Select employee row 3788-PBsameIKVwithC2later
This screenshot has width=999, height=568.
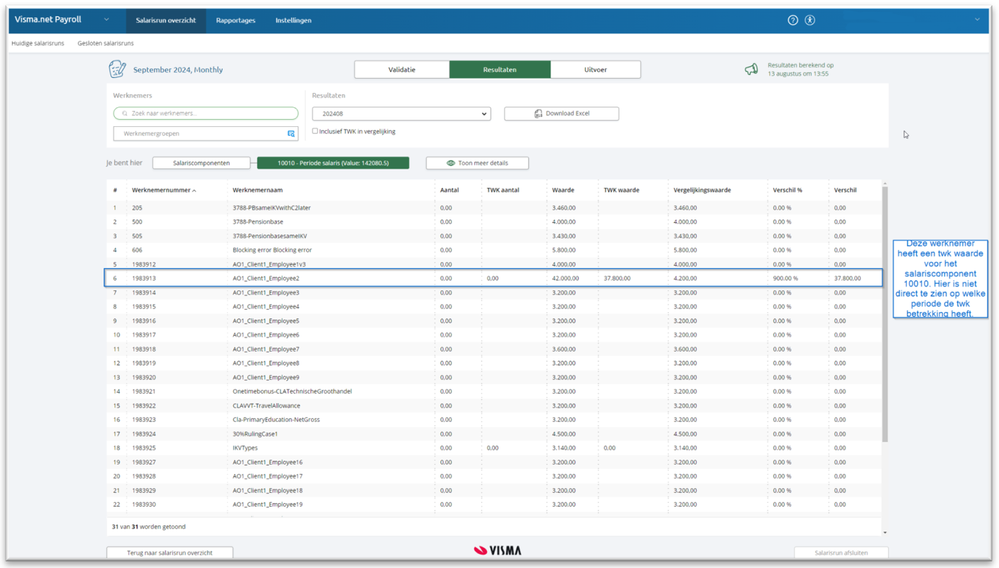click(494, 208)
